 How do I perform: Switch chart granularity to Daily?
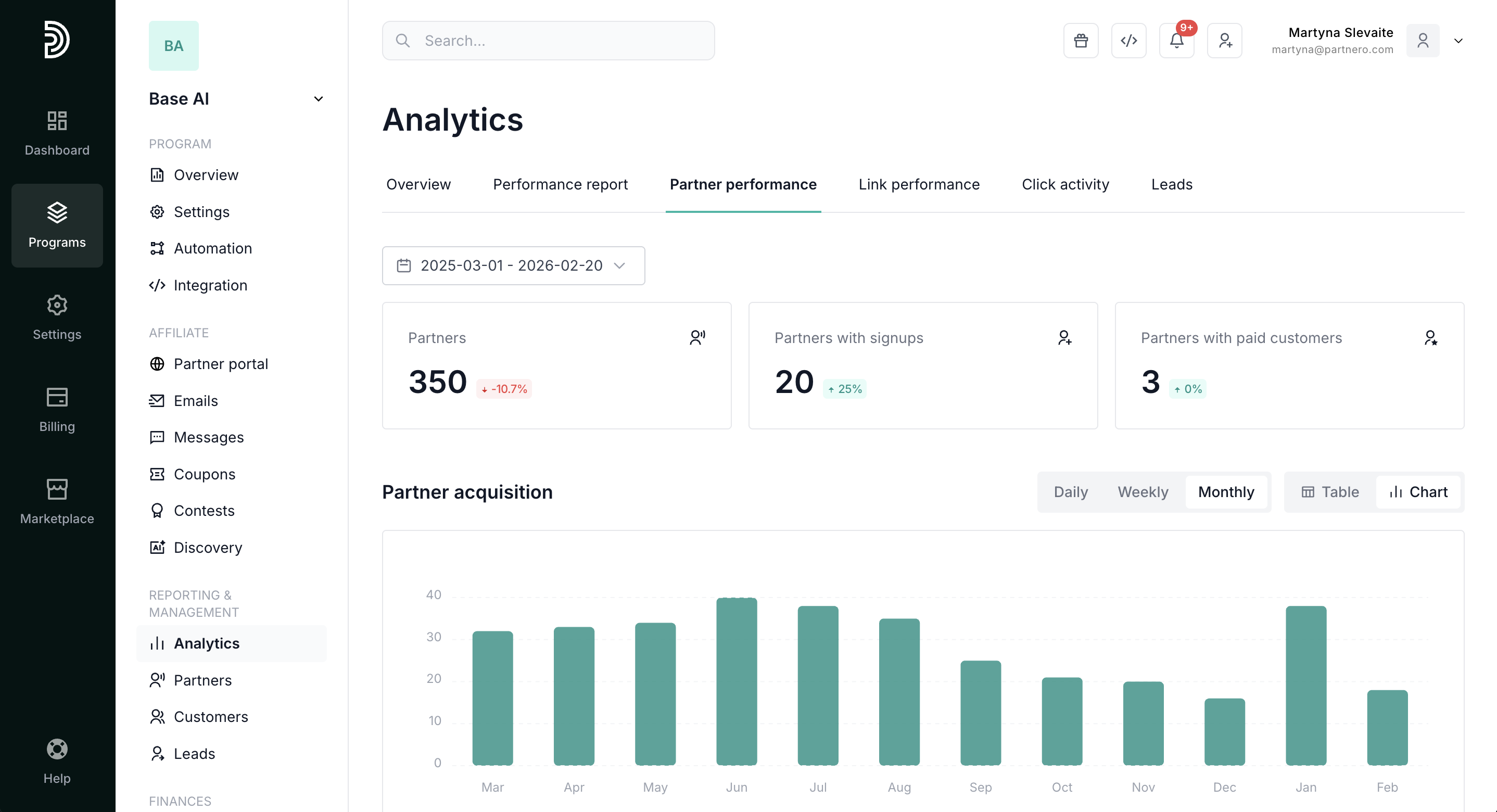[x=1071, y=492]
